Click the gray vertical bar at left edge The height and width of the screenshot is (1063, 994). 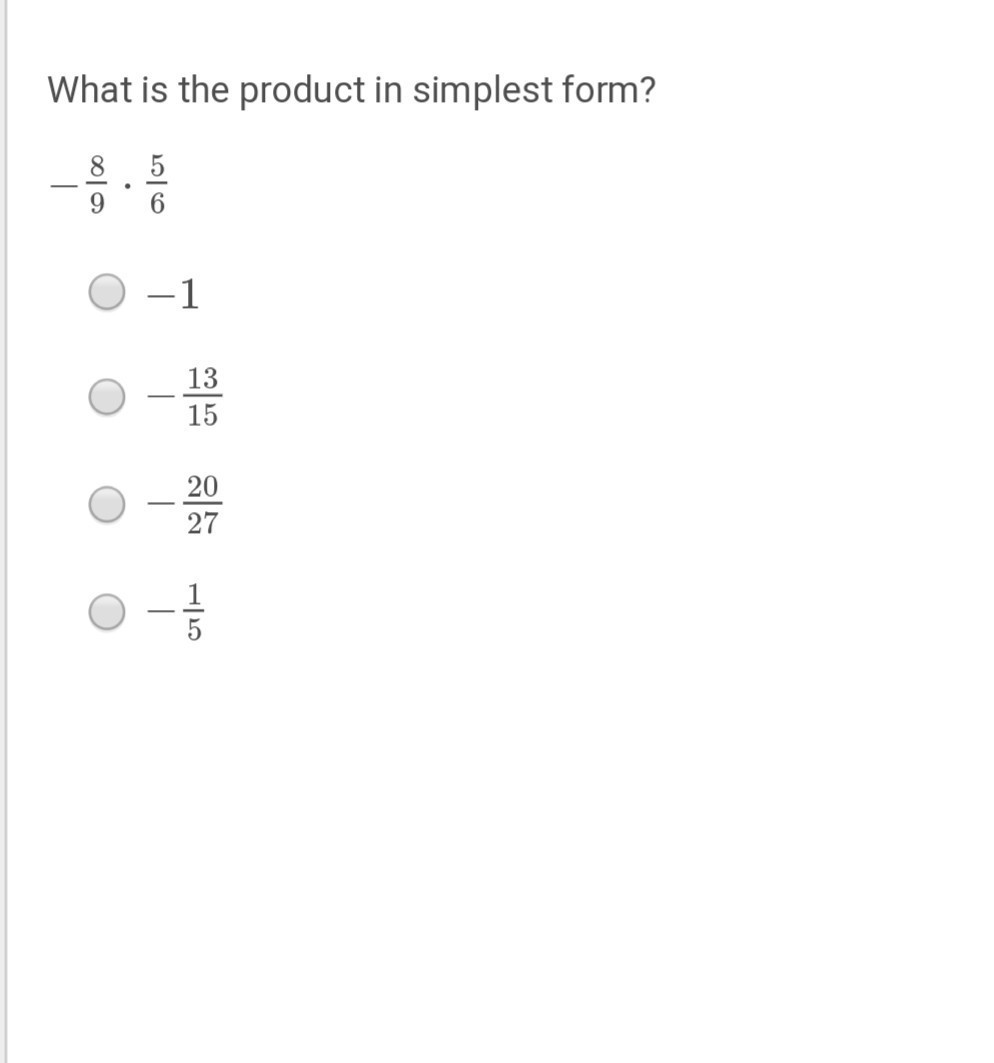point(5,532)
